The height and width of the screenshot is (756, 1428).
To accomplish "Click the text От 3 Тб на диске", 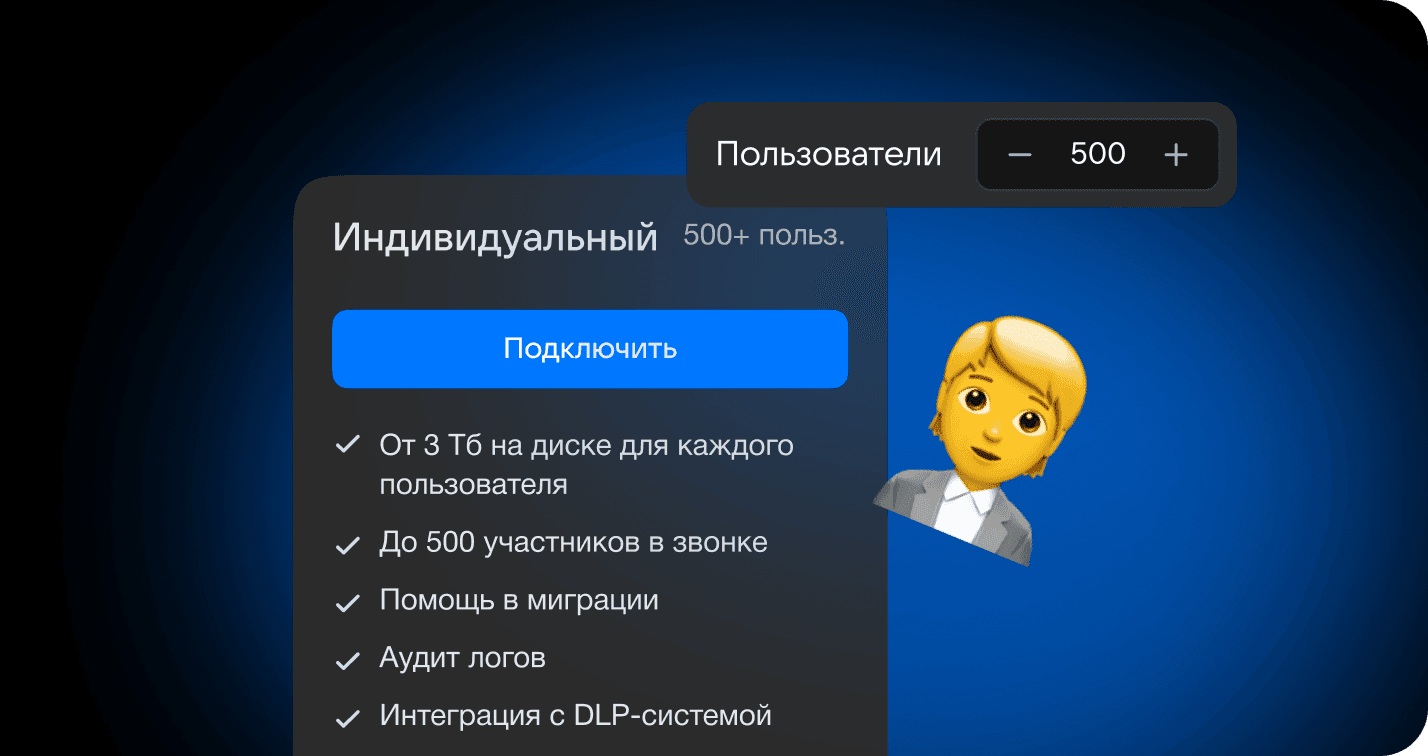I will click(x=586, y=465).
